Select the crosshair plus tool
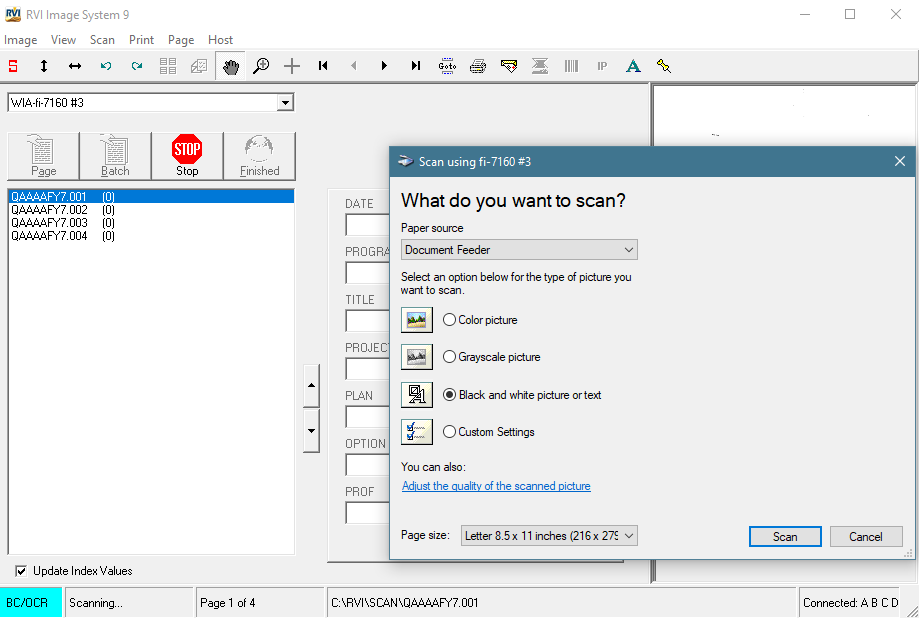This screenshot has height=618, width=919. pos(292,66)
